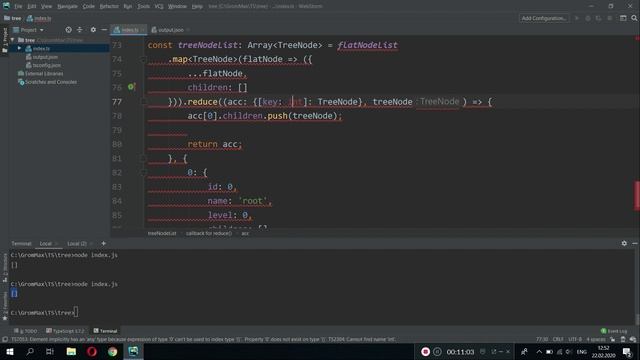Click the gutter icon on line 76
Viewport: 640px width, 360px height.
point(131,87)
